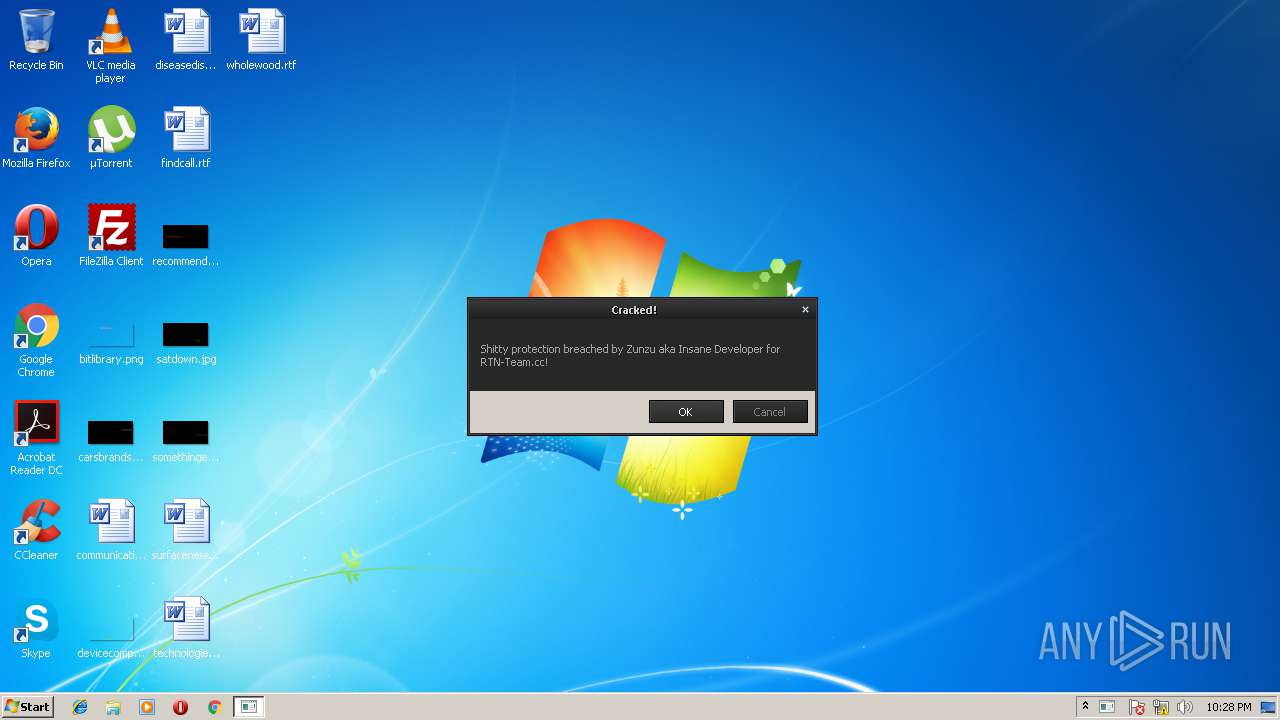Close the Cracked! dialog with X
This screenshot has height=720, width=1280.
(x=805, y=310)
